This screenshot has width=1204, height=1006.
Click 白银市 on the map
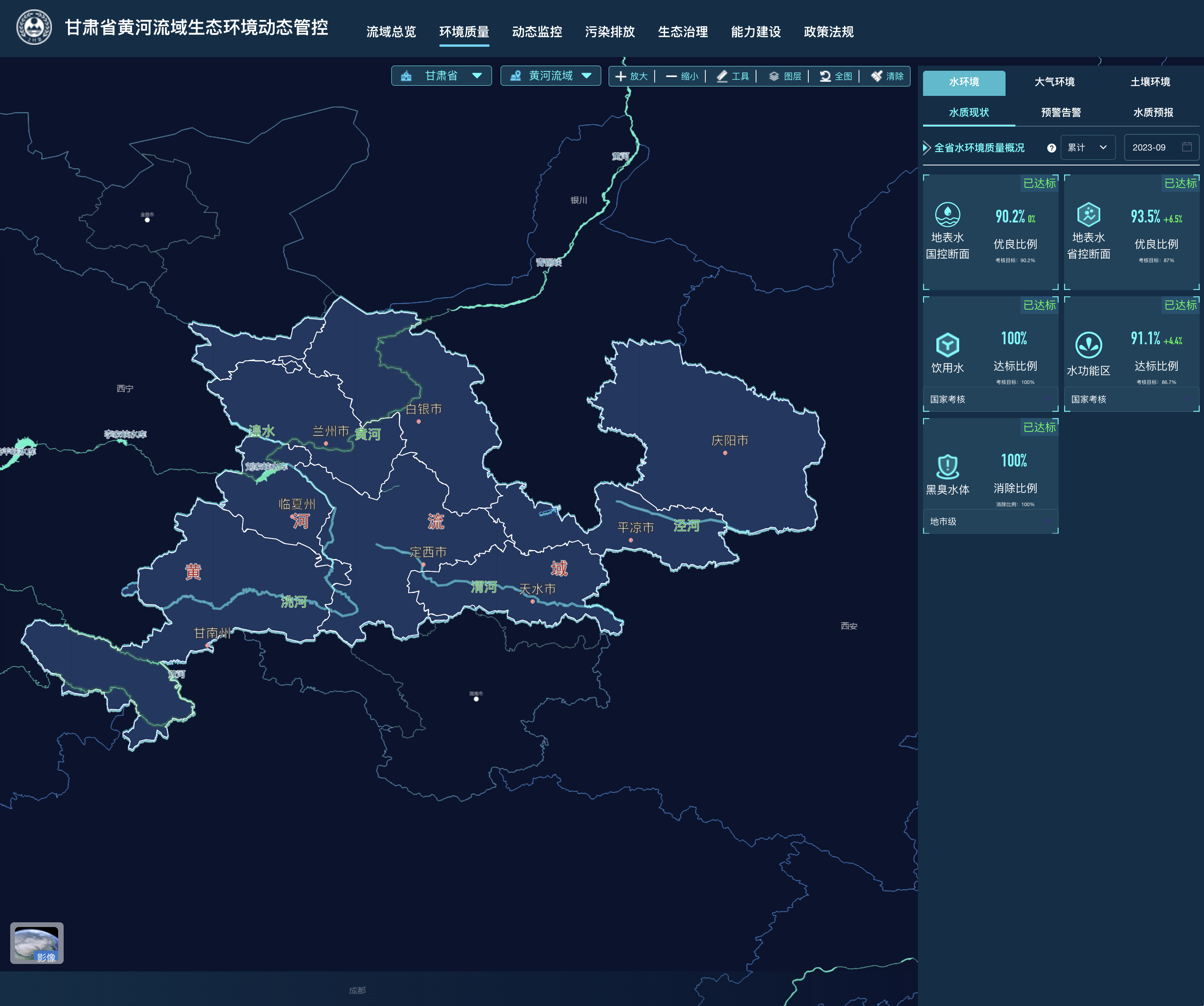tap(424, 409)
